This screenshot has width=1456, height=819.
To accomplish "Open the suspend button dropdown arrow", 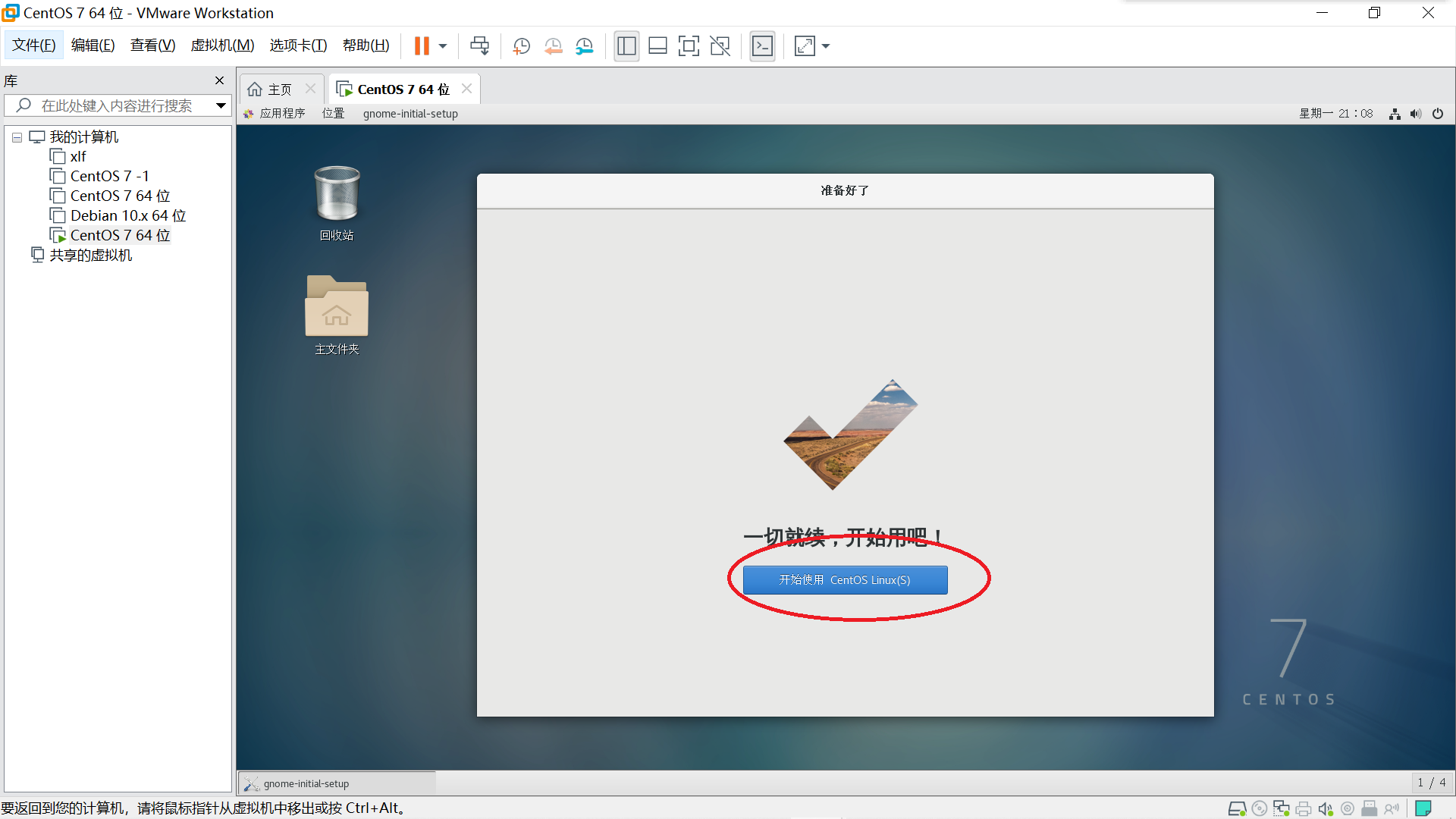I will [443, 46].
